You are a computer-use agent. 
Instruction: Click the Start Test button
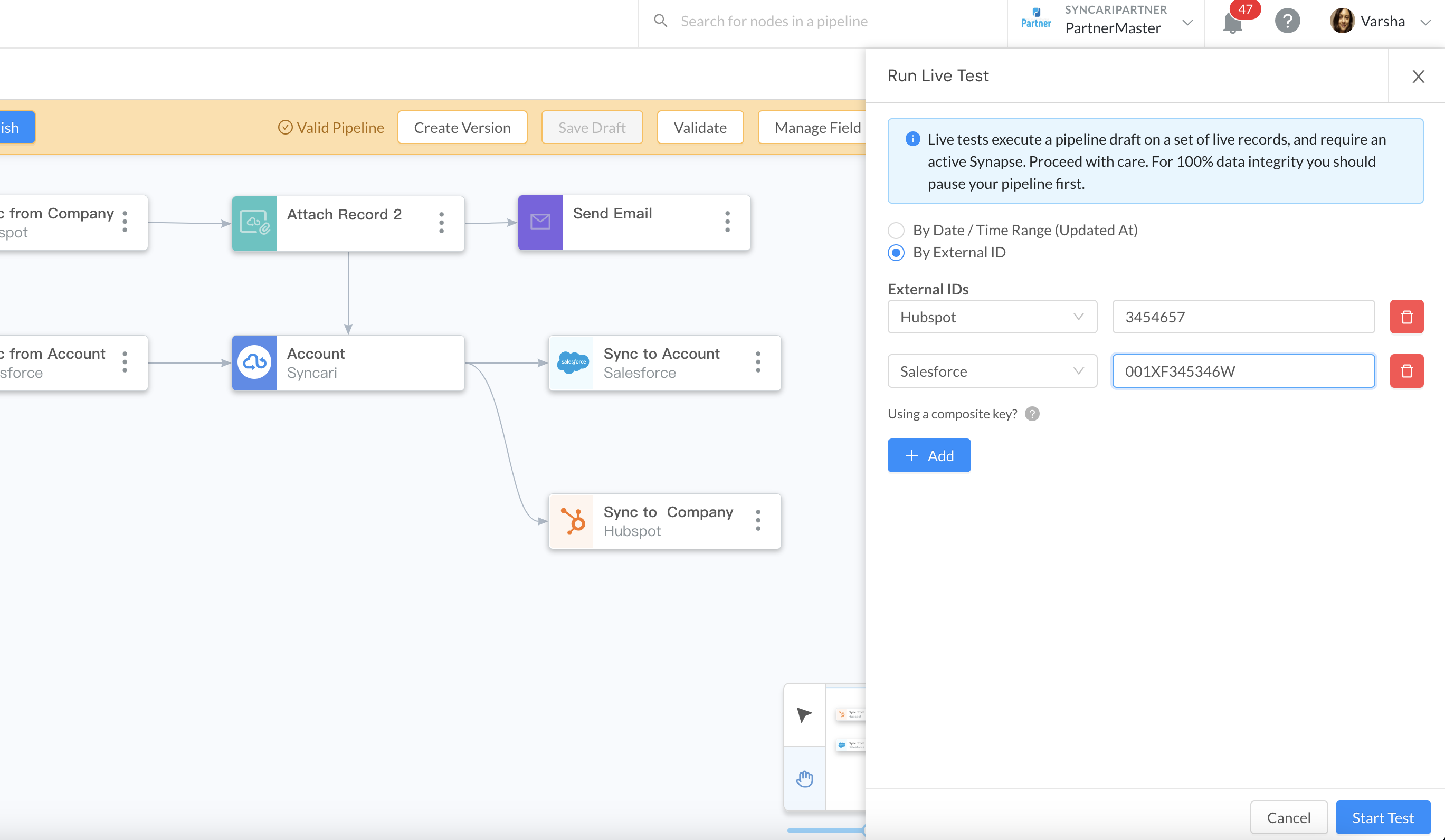[x=1383, y=817]
